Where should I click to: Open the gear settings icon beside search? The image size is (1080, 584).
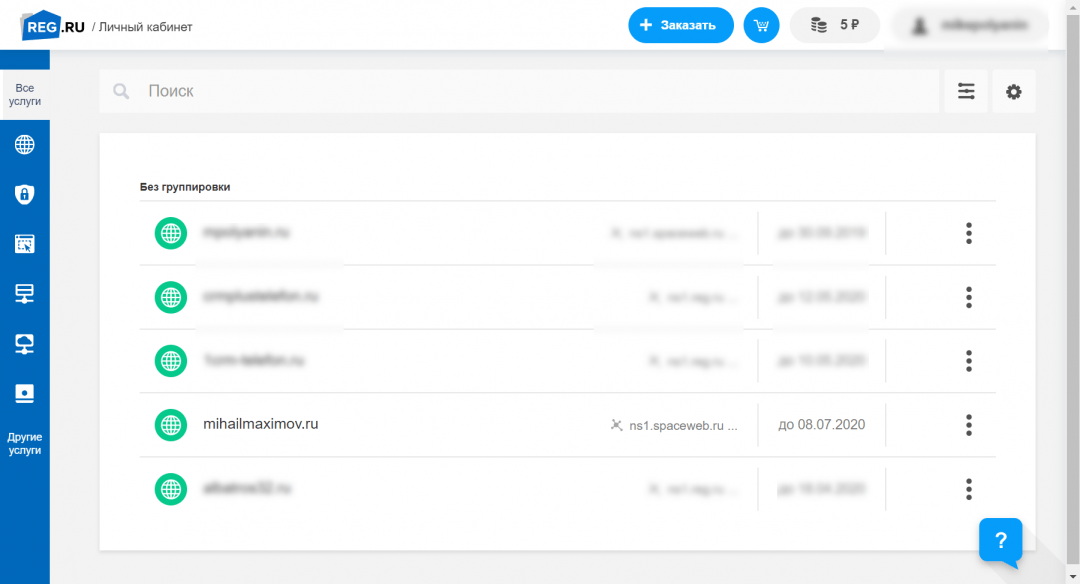(x=1013, y=91)
